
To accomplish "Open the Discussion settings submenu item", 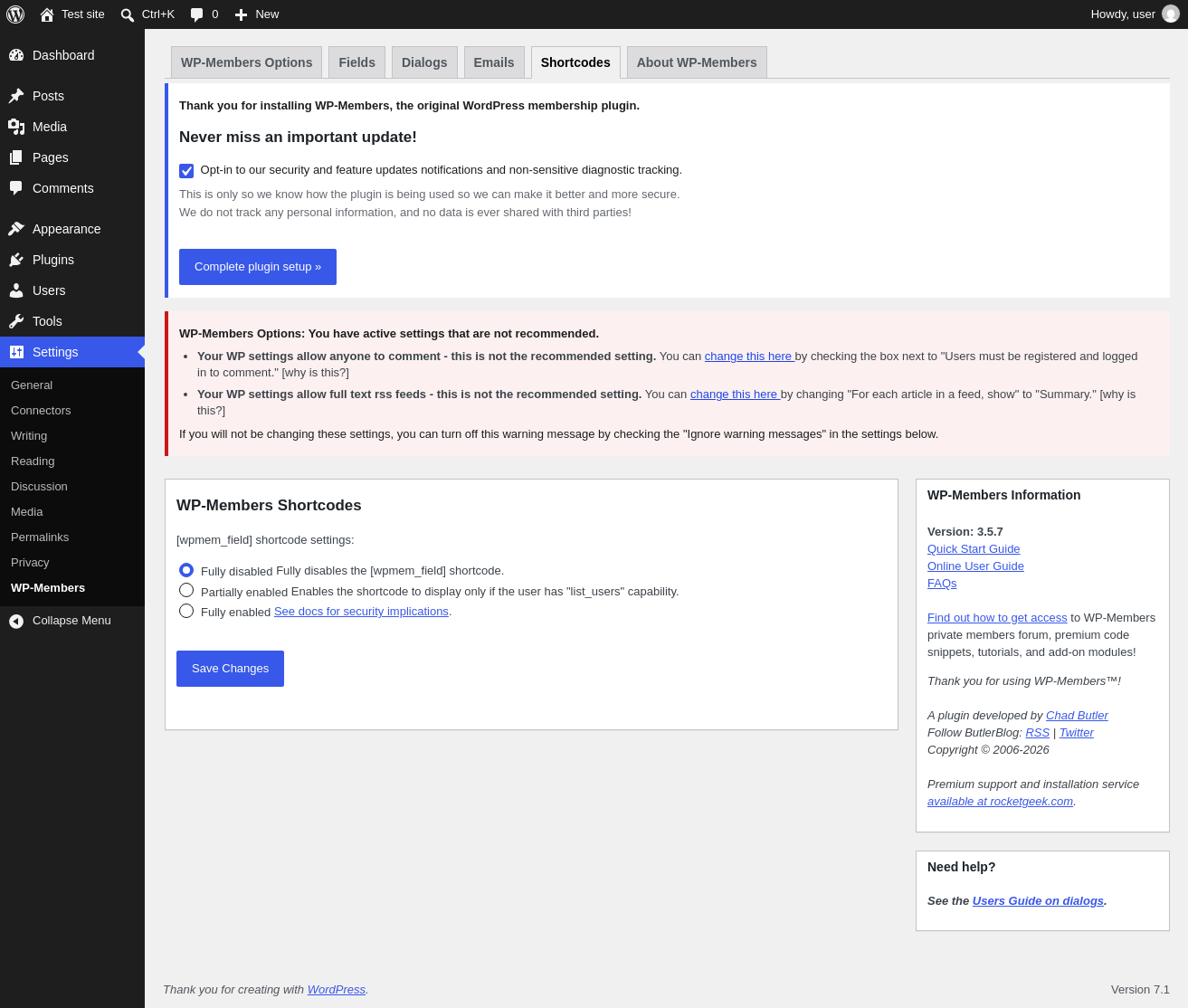I will (x=39, y=487).
